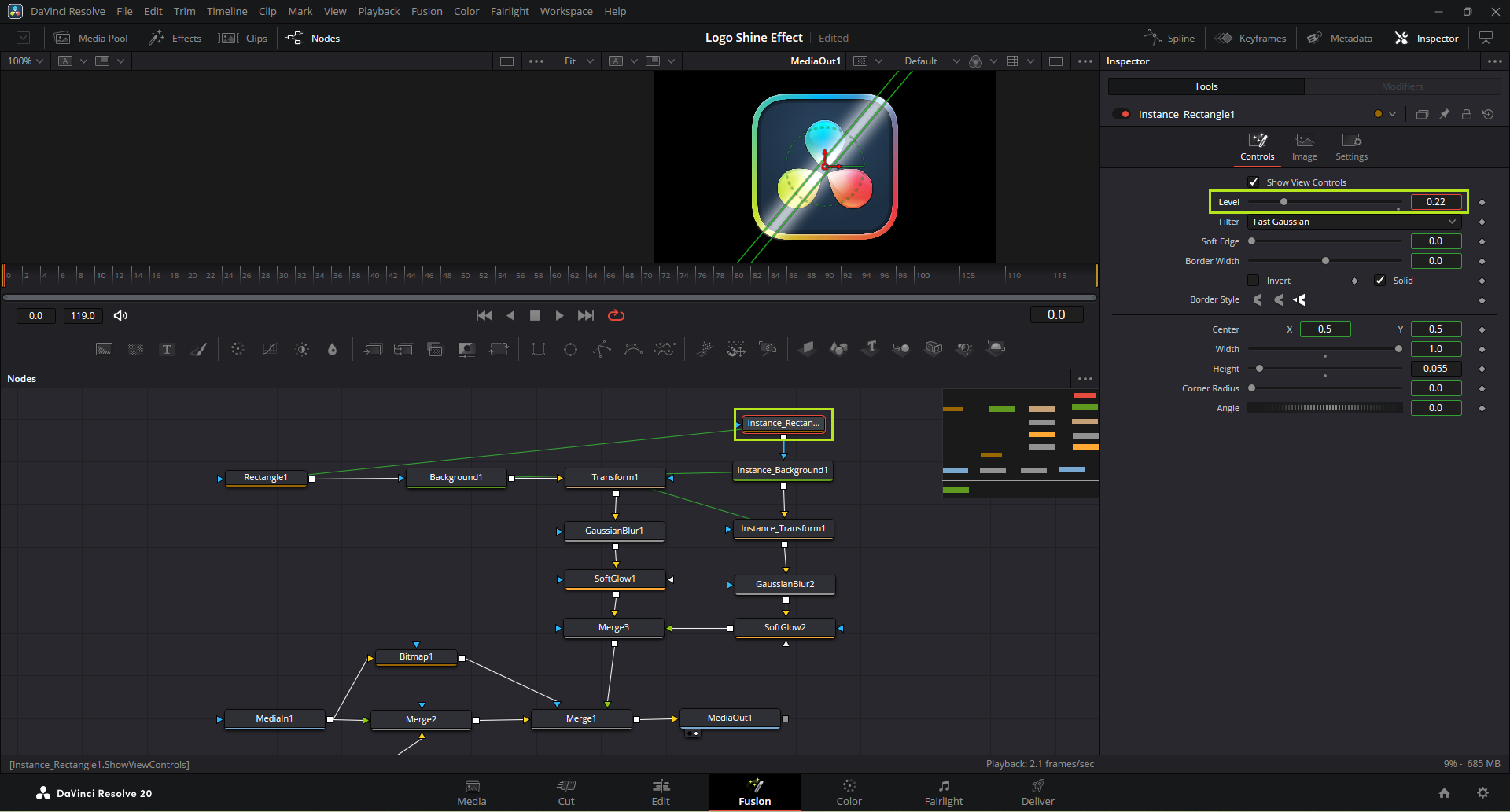Add a Paint tool from the toolbar
This screenshot has width=1510, height=812.
point(199,349)
